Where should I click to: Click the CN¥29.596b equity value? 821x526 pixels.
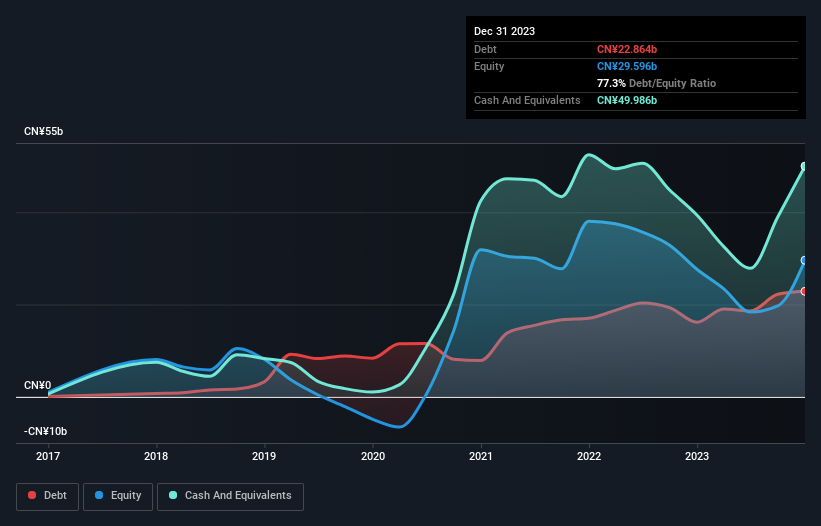(x=627, y=66)
